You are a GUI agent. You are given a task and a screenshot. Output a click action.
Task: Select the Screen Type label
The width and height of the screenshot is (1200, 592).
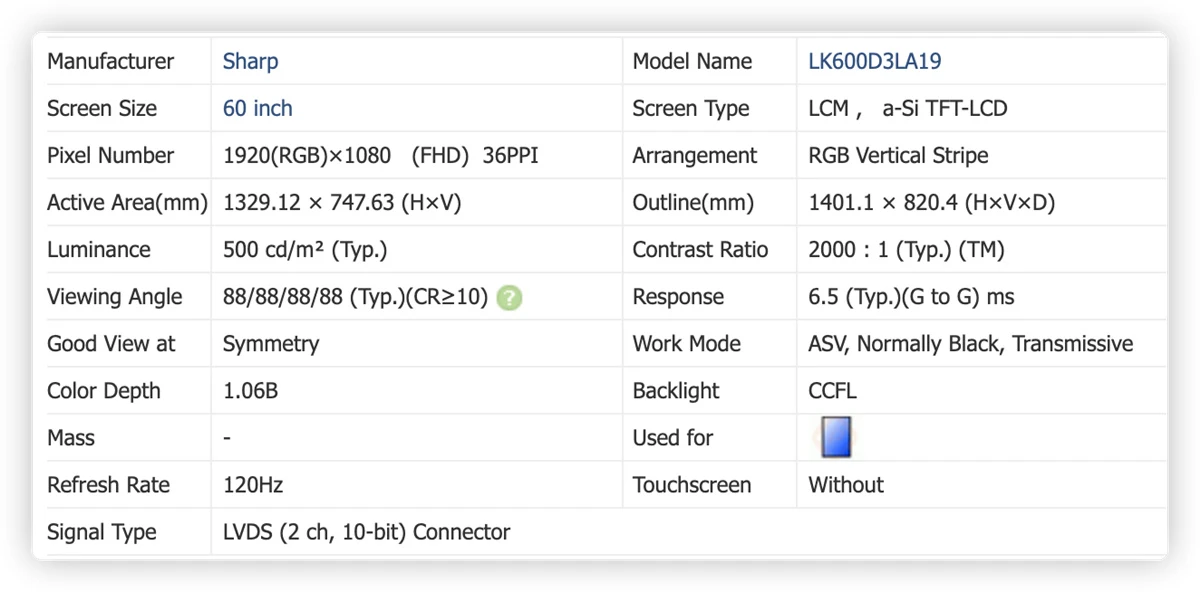(691, 108)
